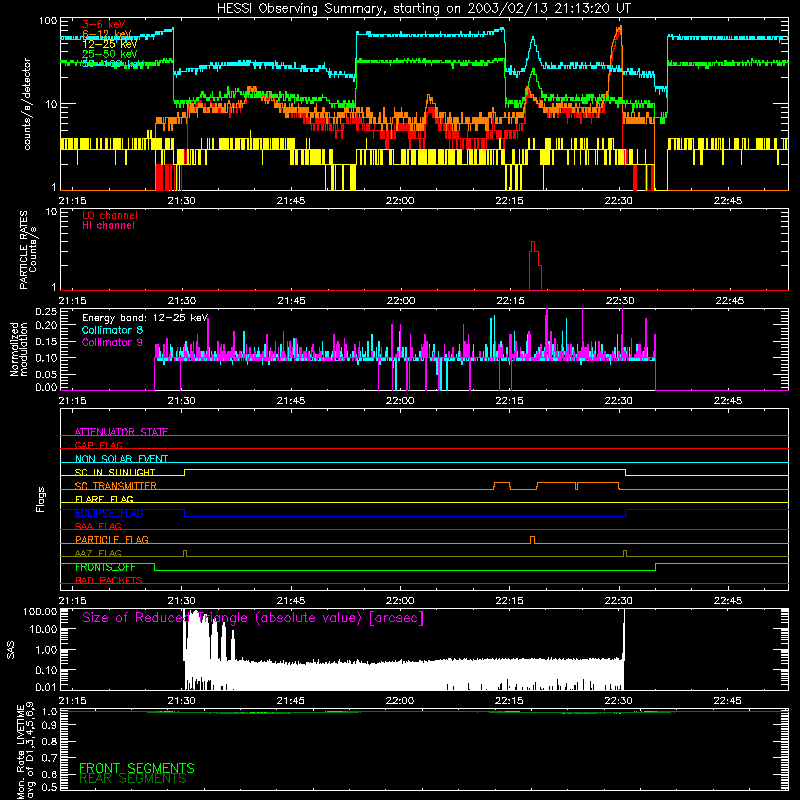Click the 100.00 tick on the SAS y-axis
Viewport: 800px width, 800px height.
pyautogui.click(x=40, y=611)
